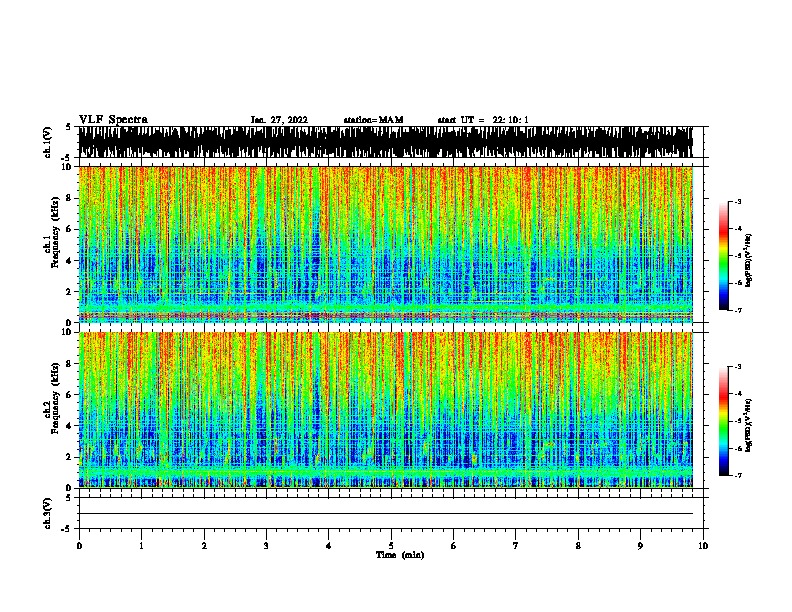Click the "6" kHz tick of ch.1 spectrogram
This screenshot has height=612, width=792.
[x=69, y=230]
